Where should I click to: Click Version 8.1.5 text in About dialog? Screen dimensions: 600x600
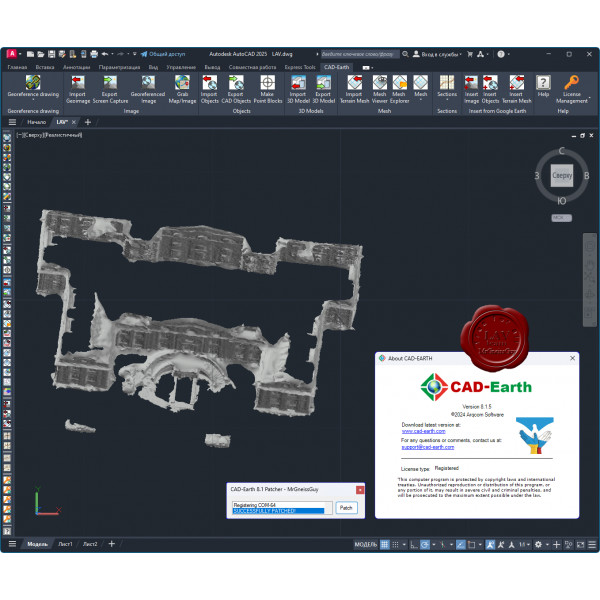pyautogui.click(x=477, y=406)
